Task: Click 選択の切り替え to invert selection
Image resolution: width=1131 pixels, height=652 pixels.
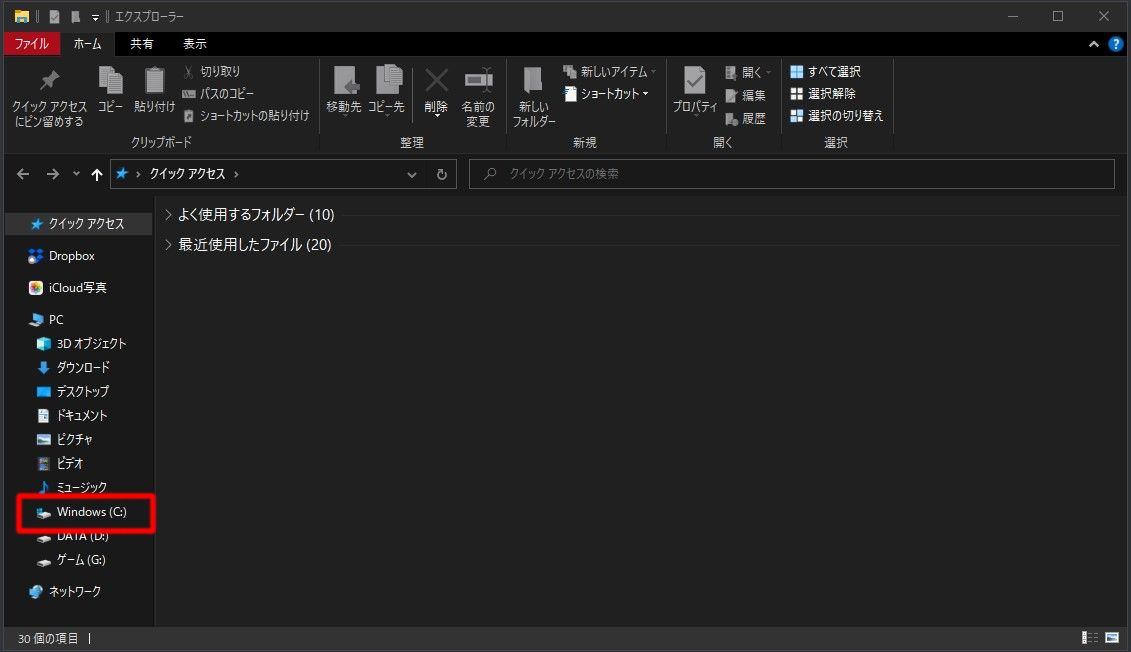Action: [x=836, y=116]
